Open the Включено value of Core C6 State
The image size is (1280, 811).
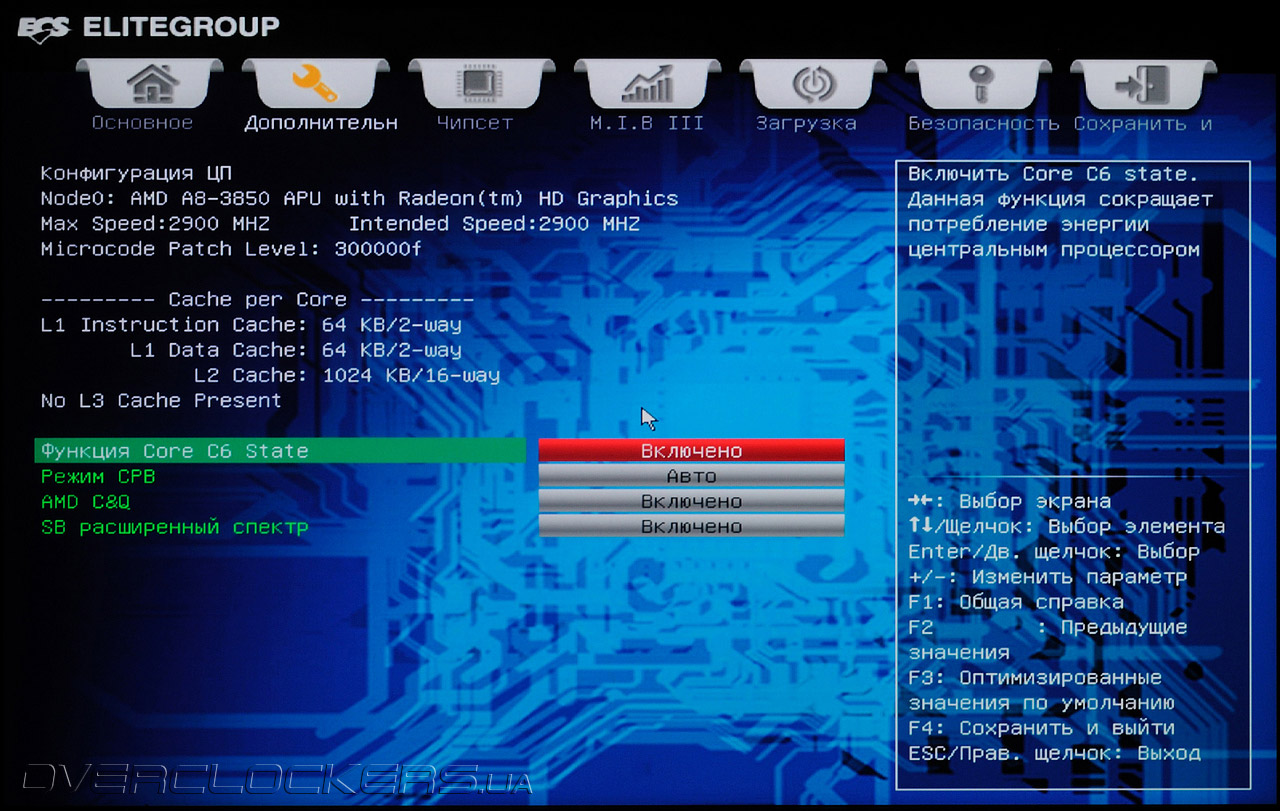coord(691,451)
